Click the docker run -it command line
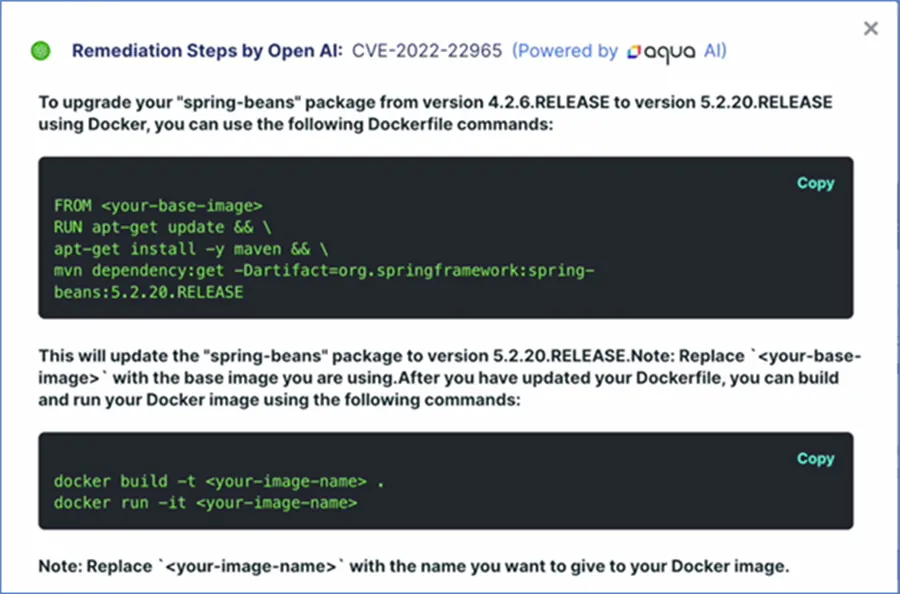900x594 pixels. (205, 503)
